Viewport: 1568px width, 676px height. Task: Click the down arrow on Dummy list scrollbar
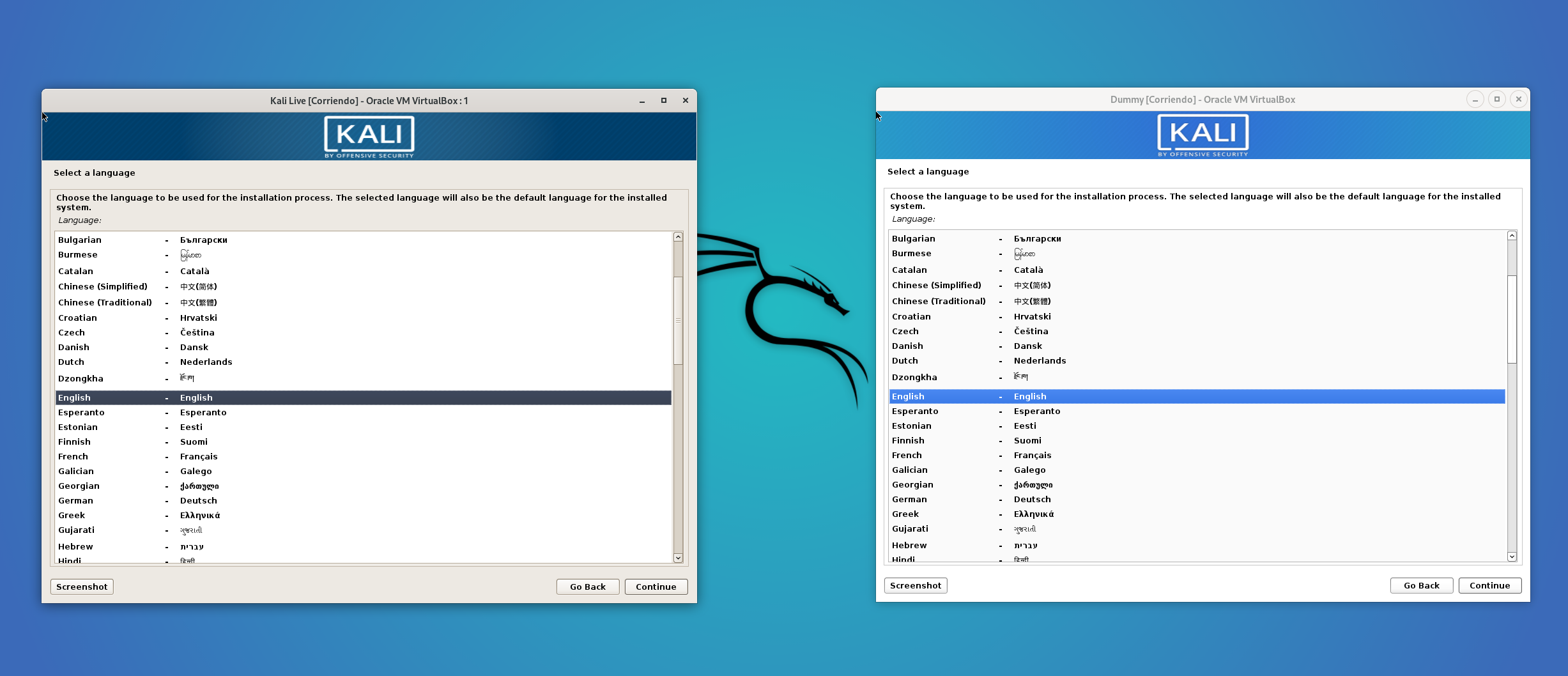(x=1512, y=557)
